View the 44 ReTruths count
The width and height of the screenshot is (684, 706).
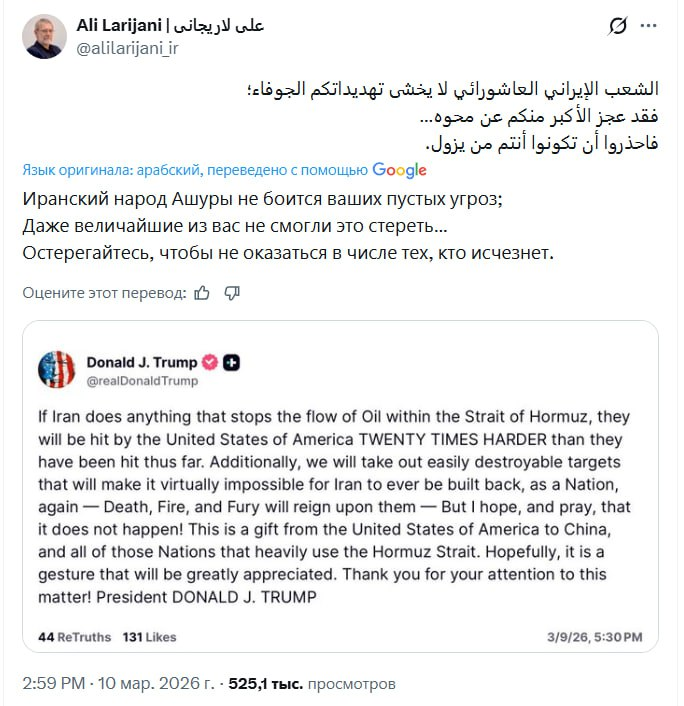[74, 637]
